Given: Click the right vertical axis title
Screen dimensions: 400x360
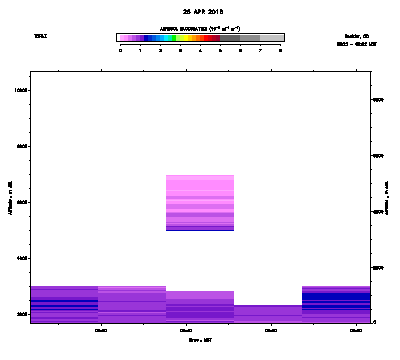Looking at the screenshot, I should (x=387, y=198).
